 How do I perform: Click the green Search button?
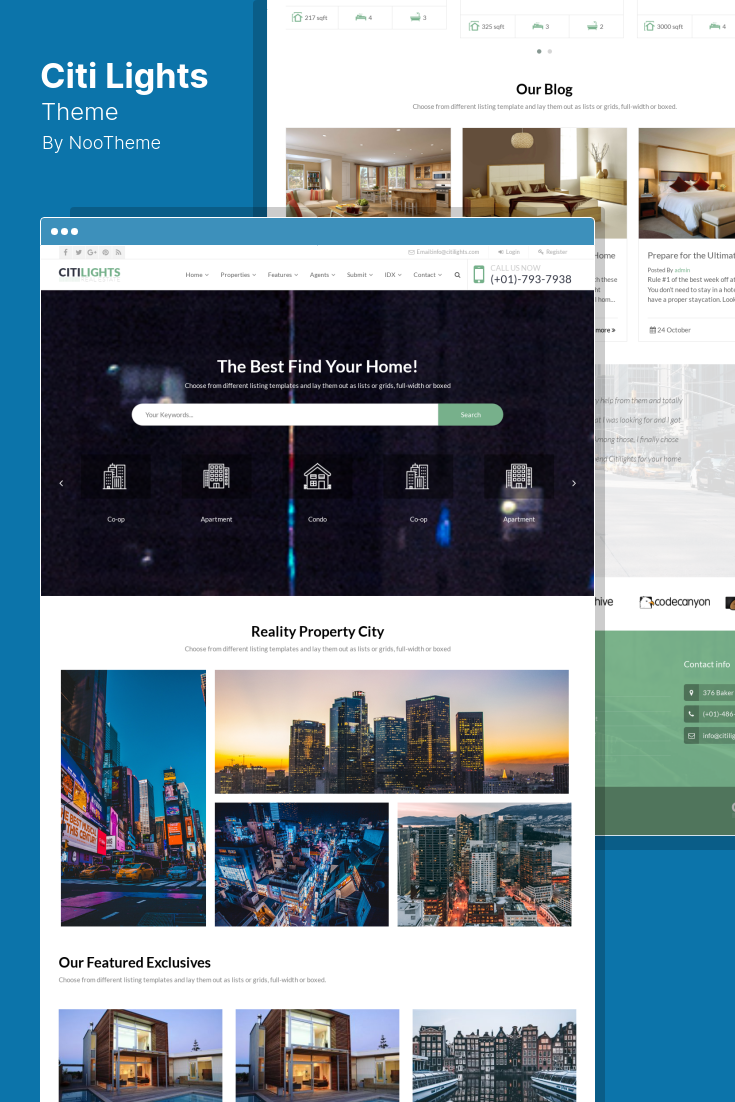(471, 415)
